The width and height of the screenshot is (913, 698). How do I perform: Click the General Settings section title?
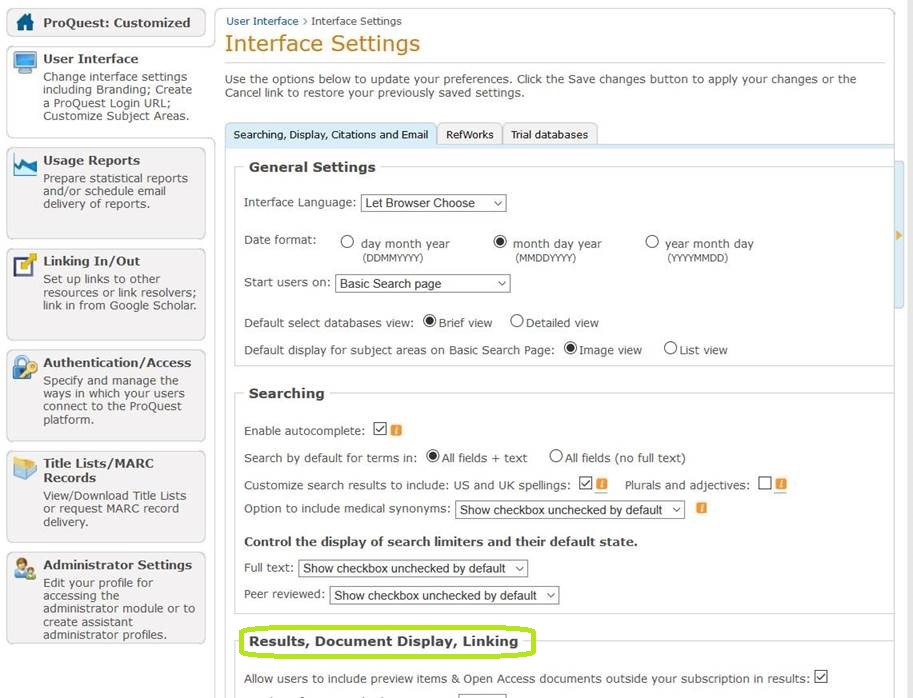point(312,167)
